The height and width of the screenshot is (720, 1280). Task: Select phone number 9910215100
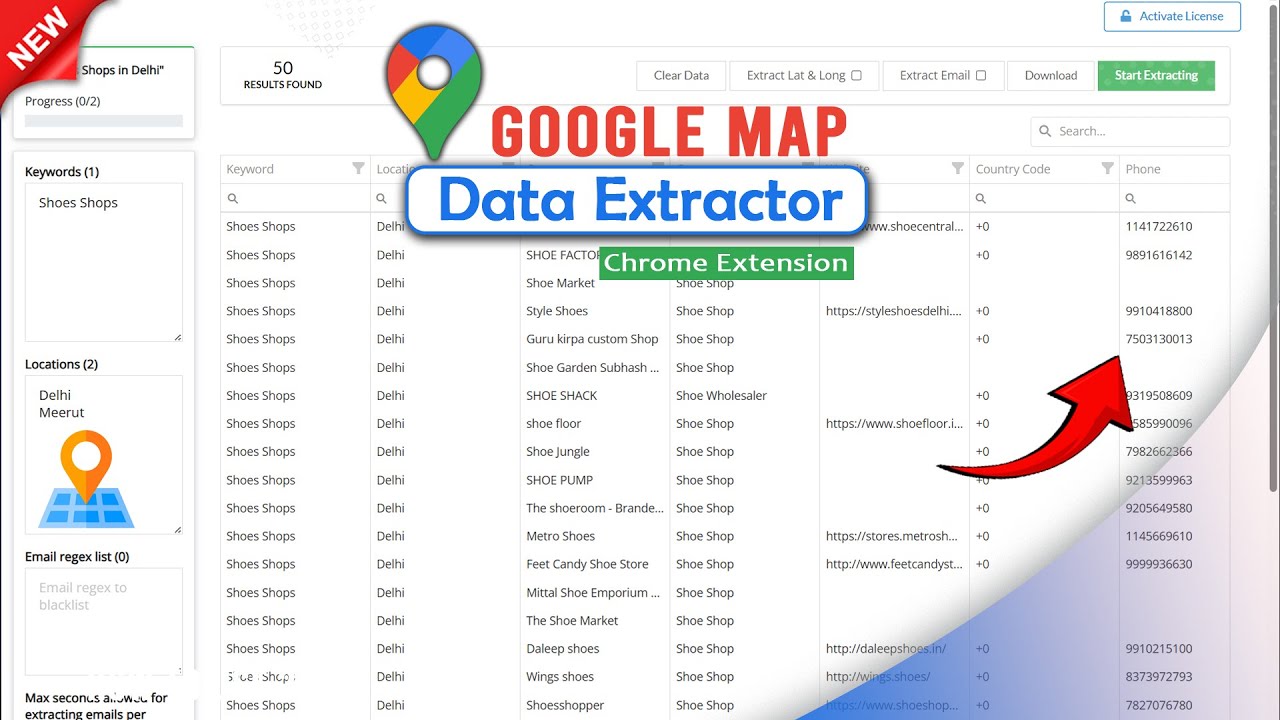tap(1159, 648)
